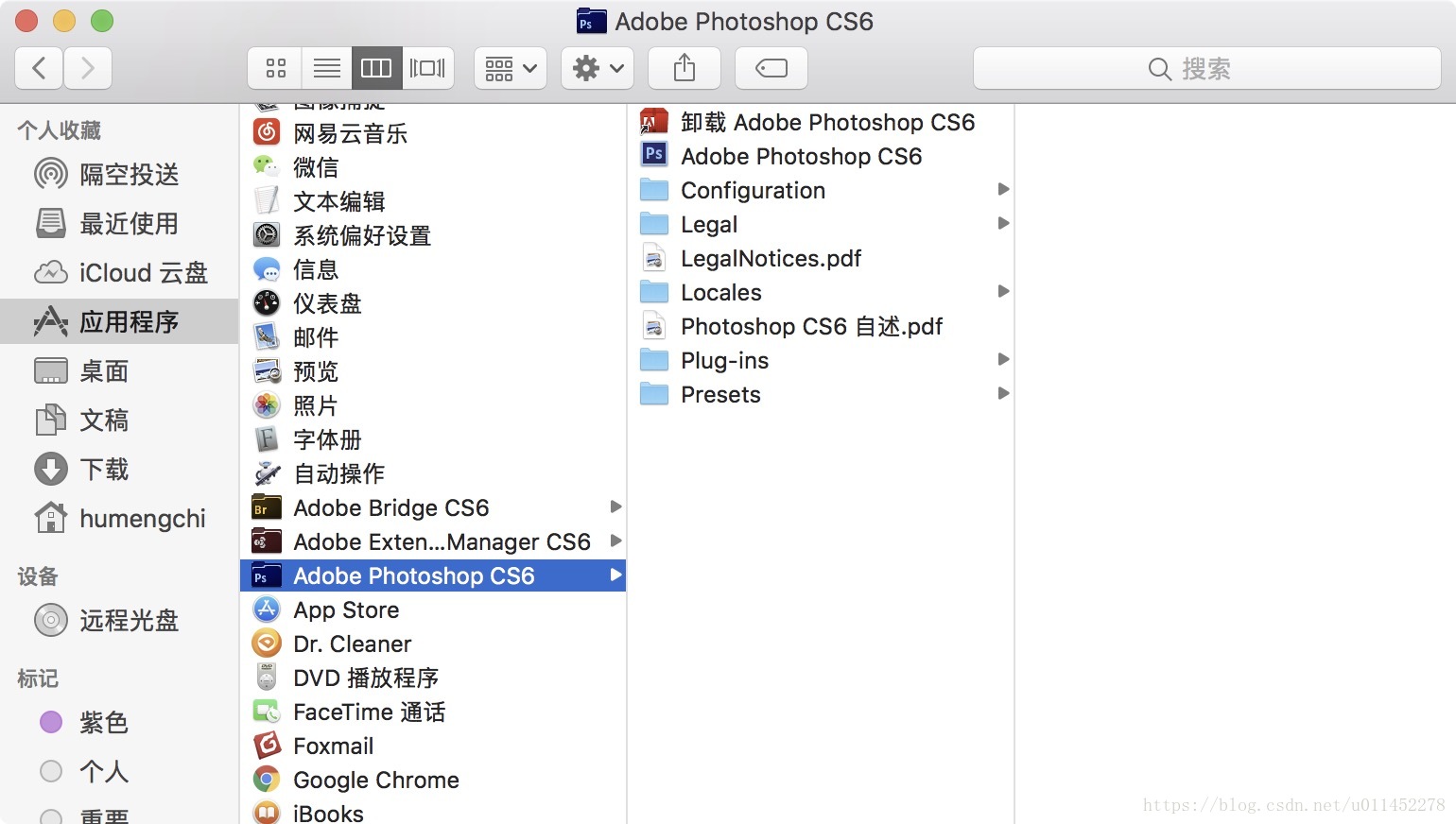Viewport: 1456px width, 824px height.
Task: Go back with the left chevron button
Action: (x=40, y=68)
